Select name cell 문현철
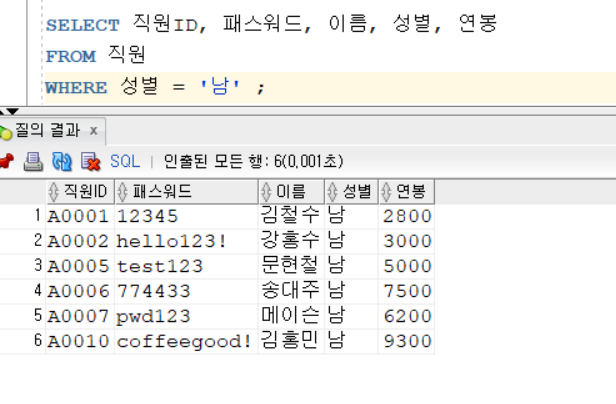This screenshot has width=616, height=404. 292,266
